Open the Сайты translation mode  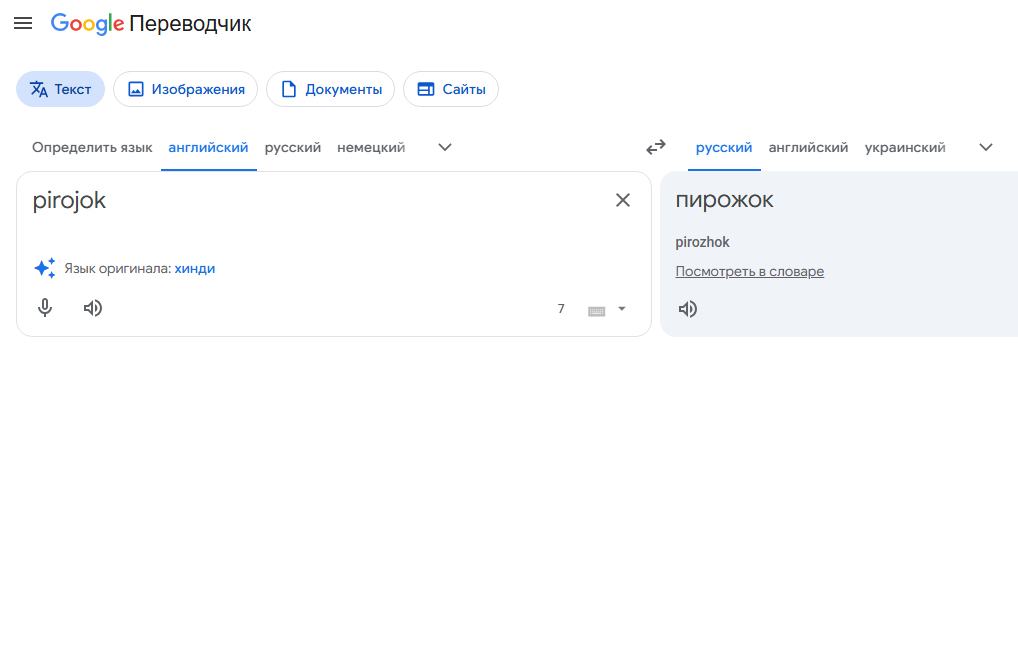coord(451,89)
